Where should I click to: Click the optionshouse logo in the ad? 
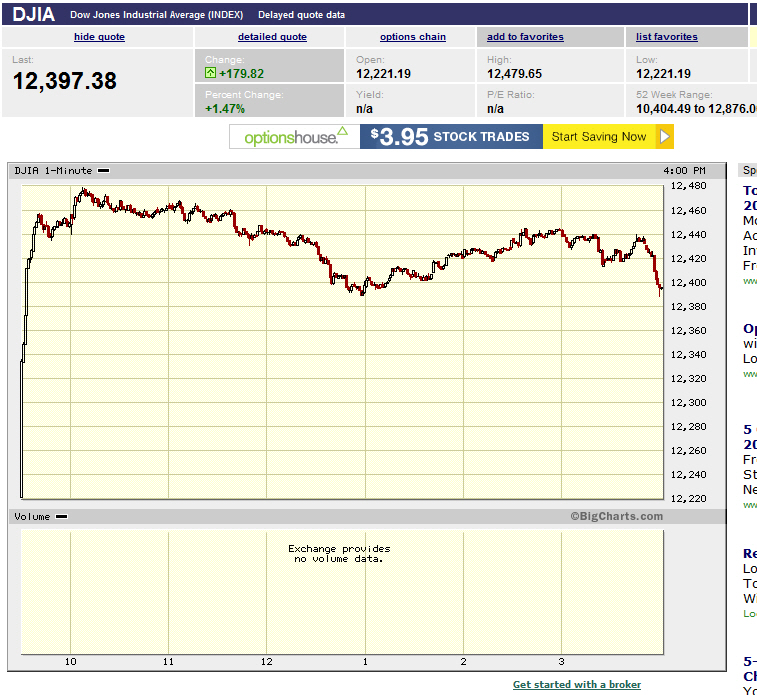[x=294, y=137]
